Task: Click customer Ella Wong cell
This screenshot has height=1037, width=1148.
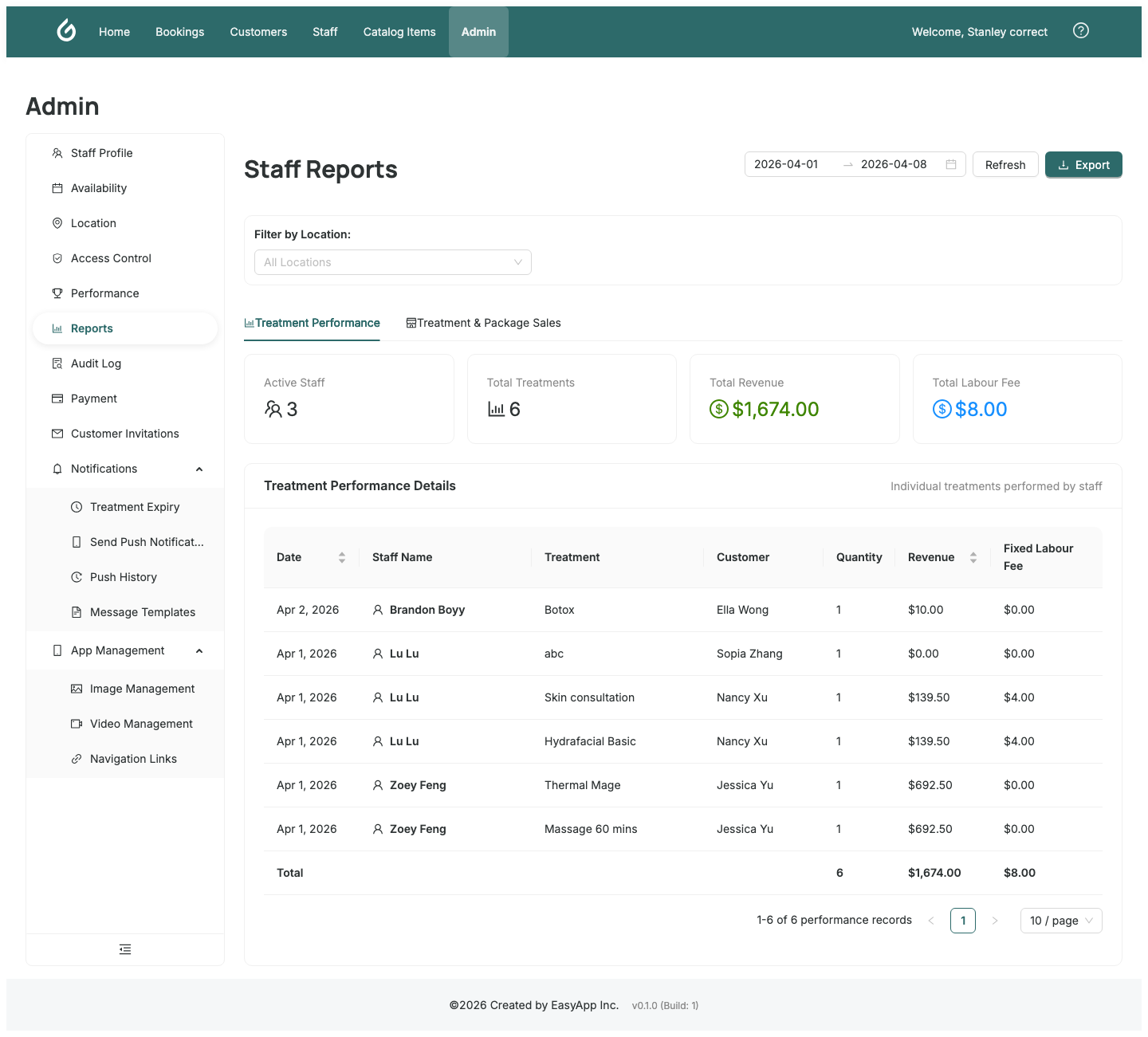Action: [x=742, y=610]
